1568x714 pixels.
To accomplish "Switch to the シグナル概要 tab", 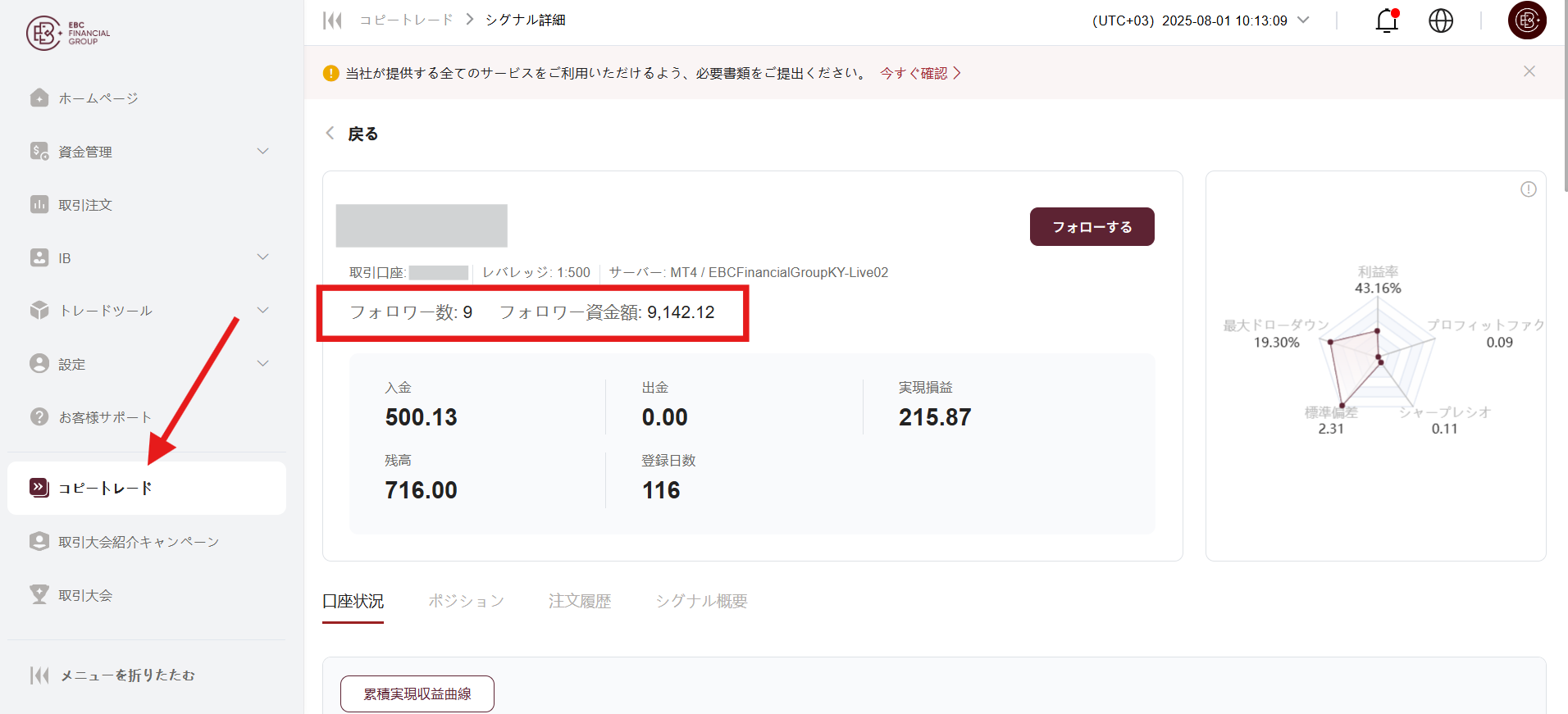I will 701,601.
